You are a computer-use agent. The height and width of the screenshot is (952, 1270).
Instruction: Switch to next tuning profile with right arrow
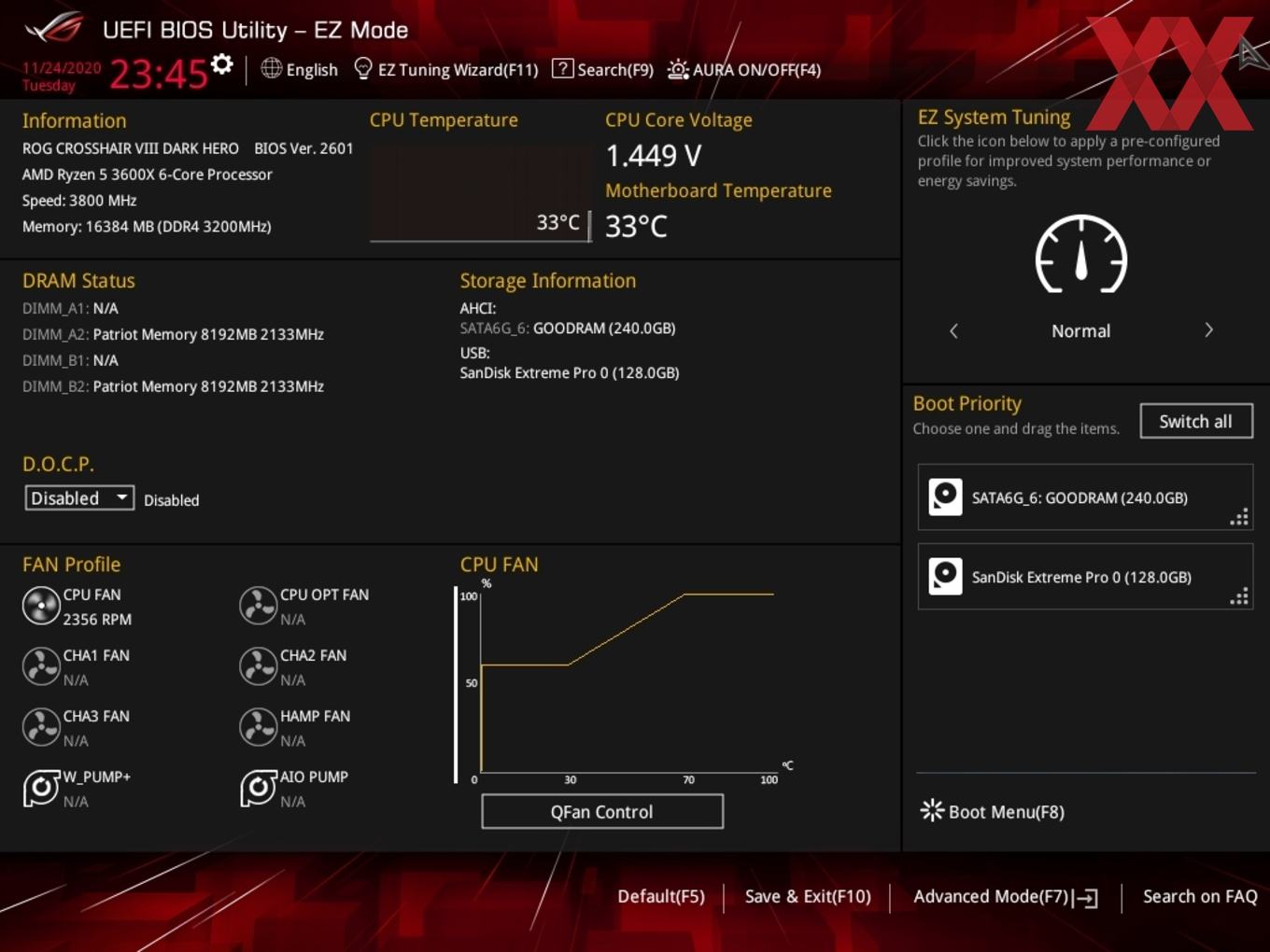(x=1208, y=330)
